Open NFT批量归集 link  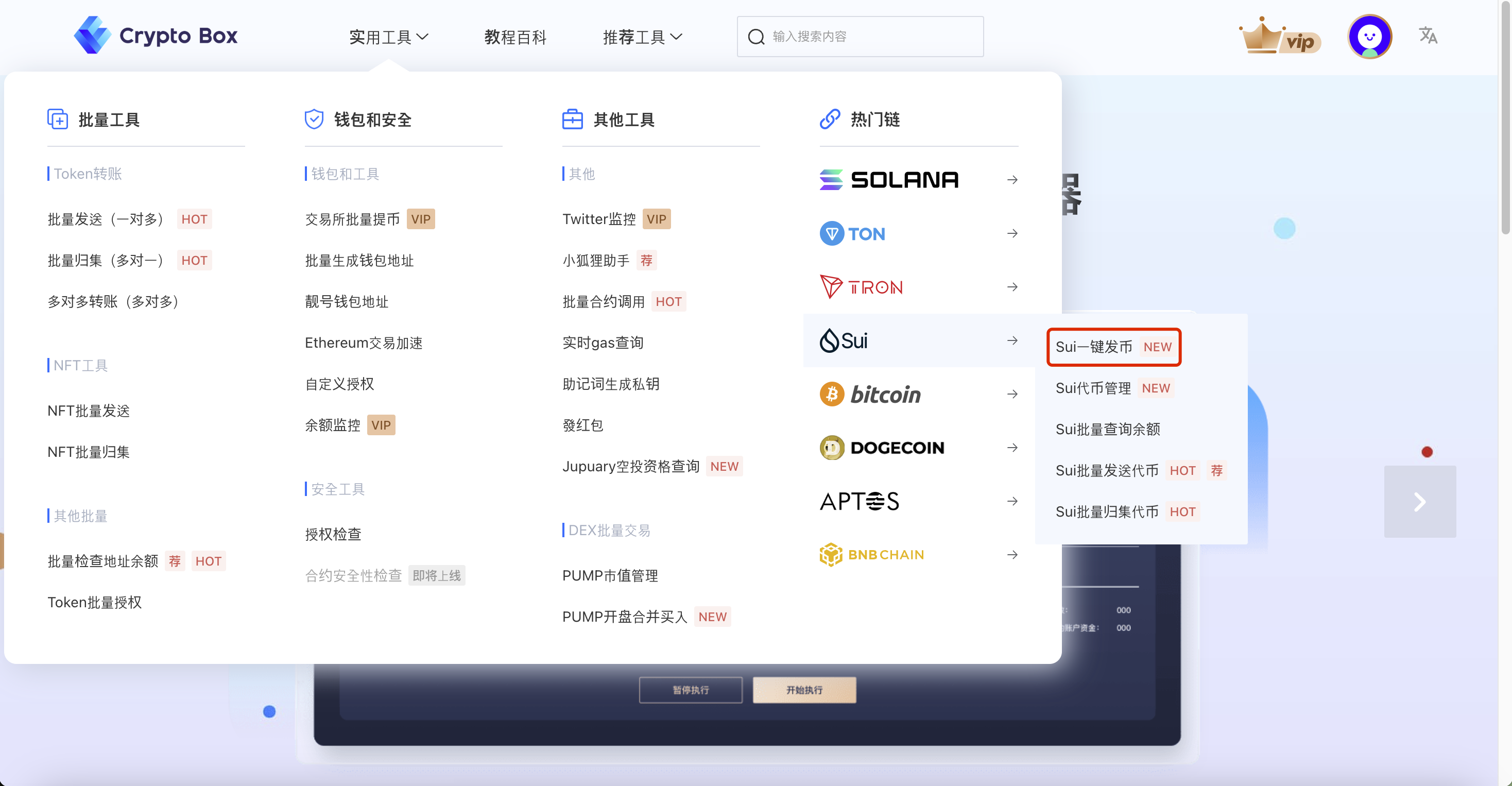pyautogui.click(x=89, y=452)
